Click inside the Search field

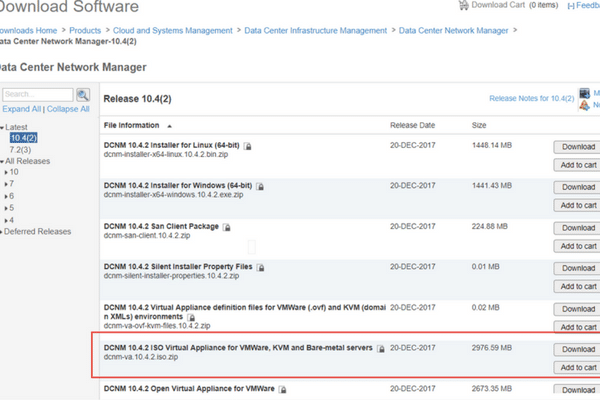click(x=38, y=95)
